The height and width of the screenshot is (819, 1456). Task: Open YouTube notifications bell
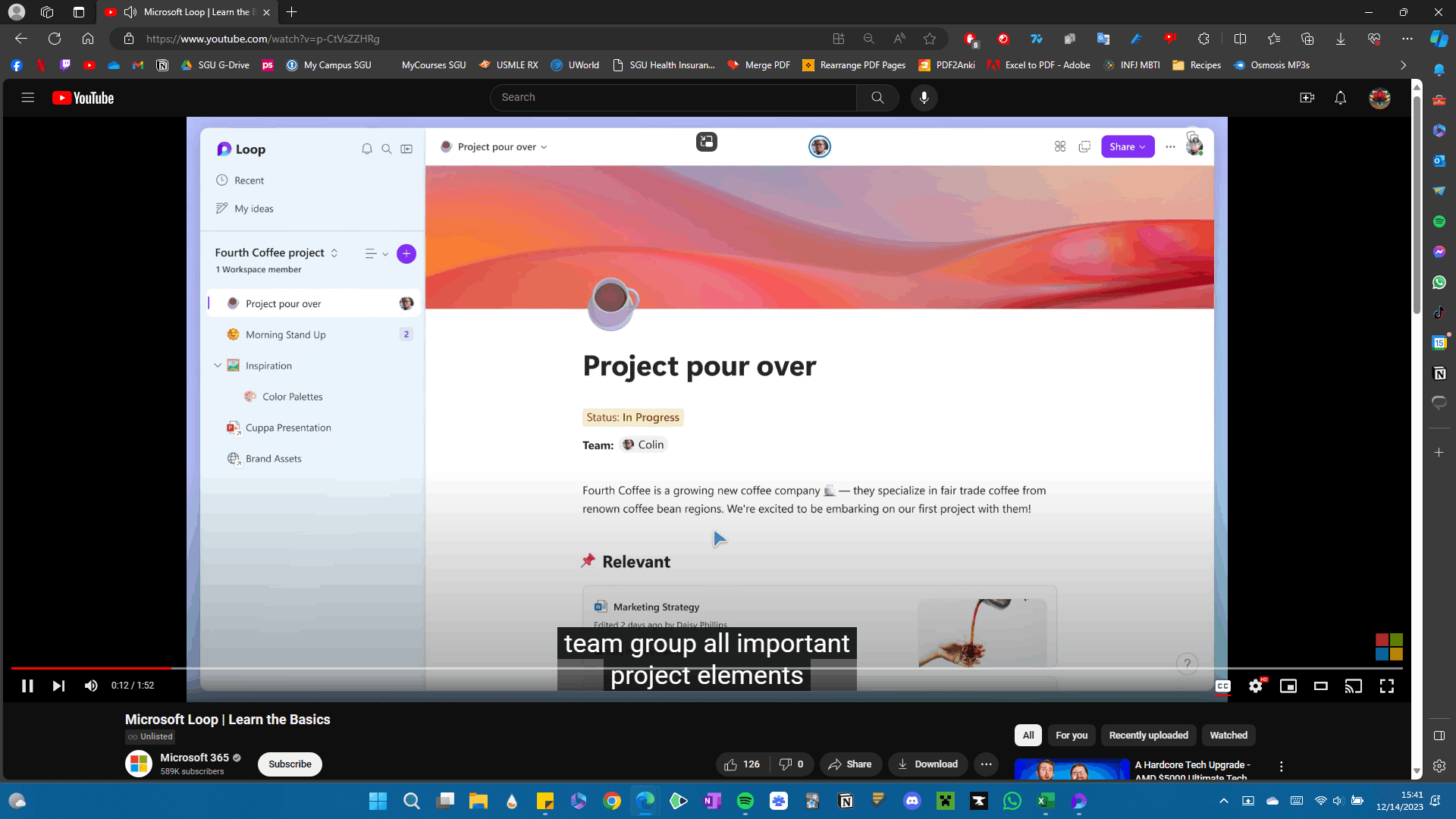(x=1340, y=97)
